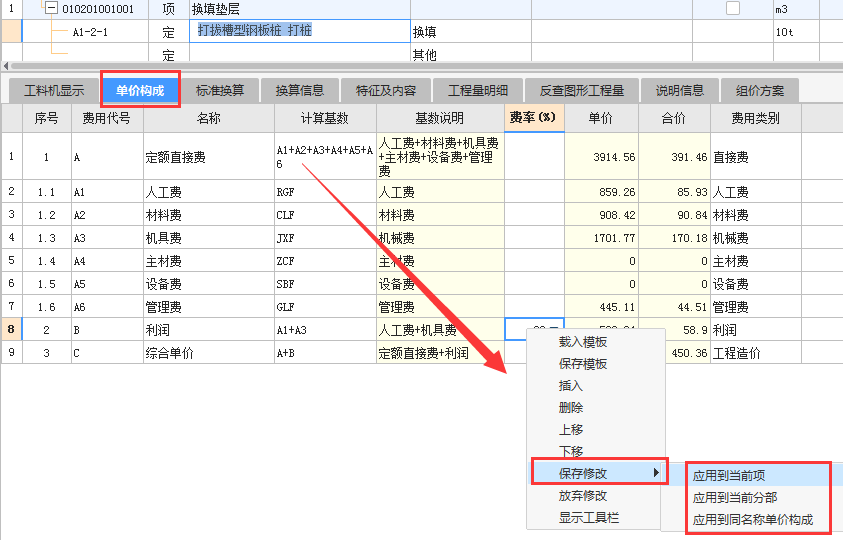The height and width of the screenshot is (540, 843).
Task: Tick the checkbox in the 换填垫层 row
Action: coord(733,8)
